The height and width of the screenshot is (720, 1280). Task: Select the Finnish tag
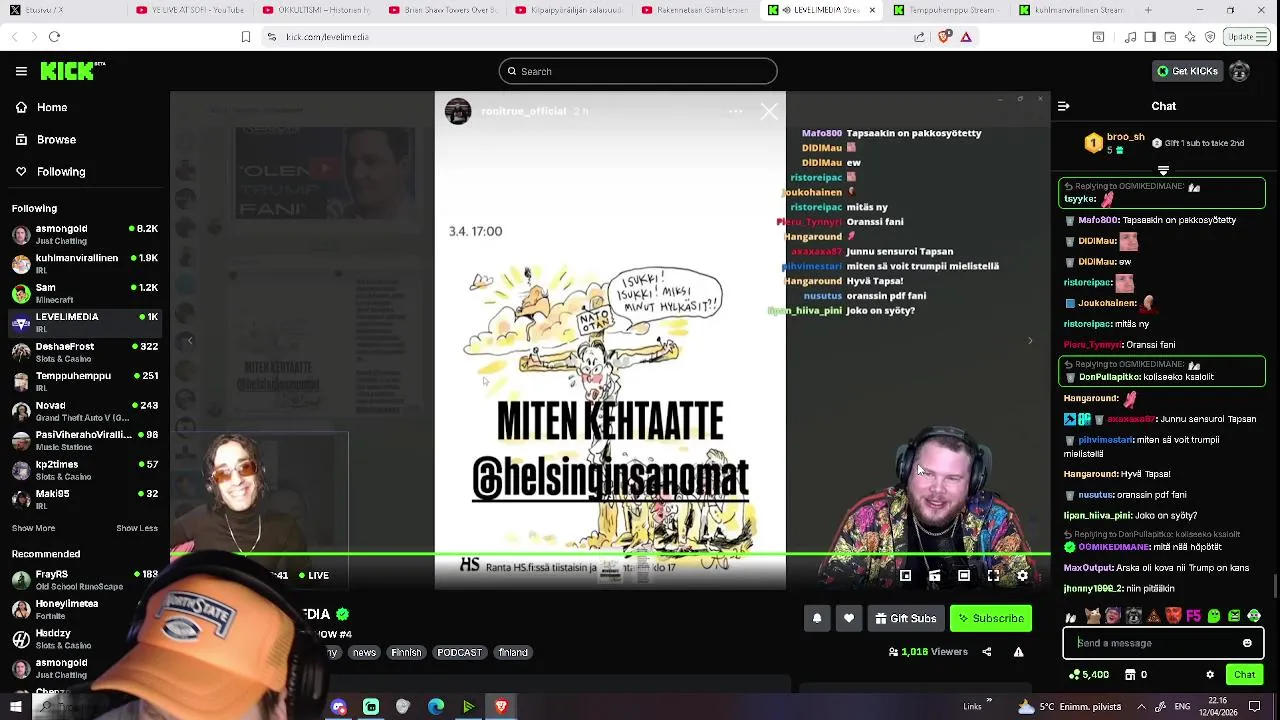coord(406,652)
